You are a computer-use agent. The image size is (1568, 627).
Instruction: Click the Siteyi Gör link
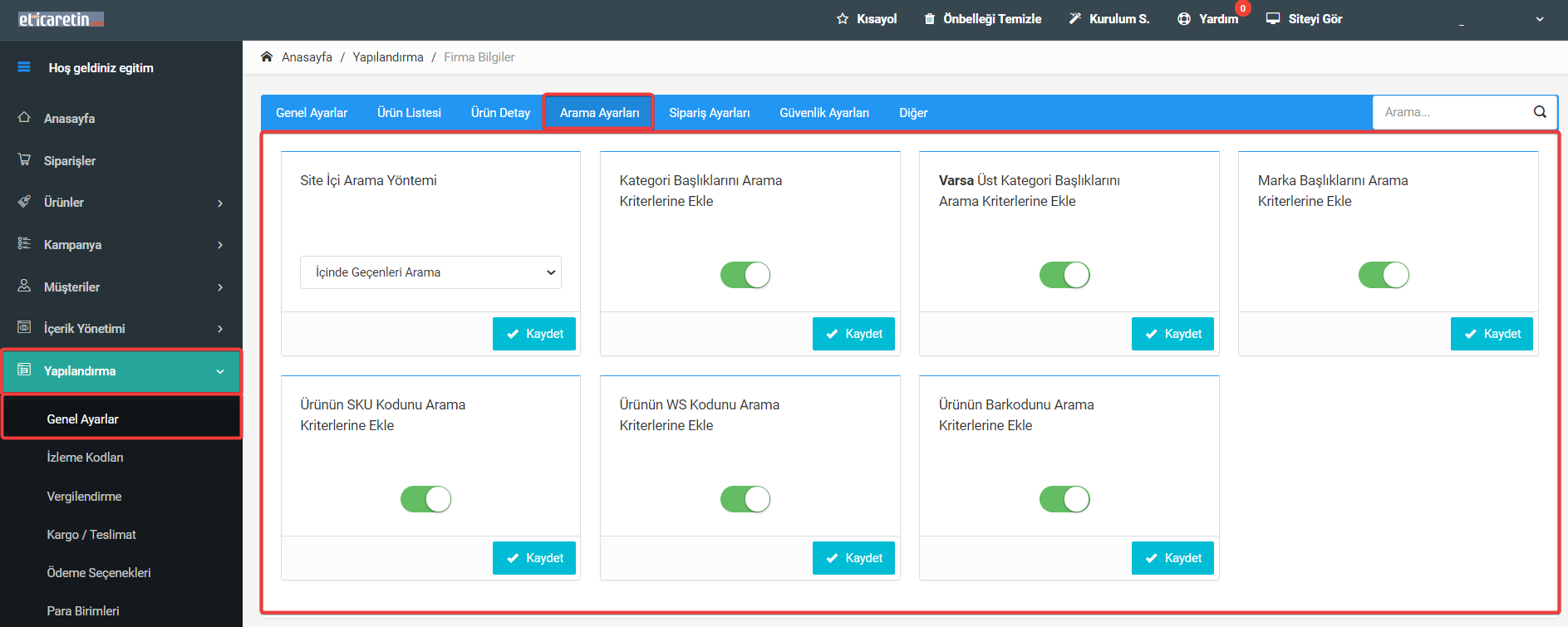click(1315, 18)
